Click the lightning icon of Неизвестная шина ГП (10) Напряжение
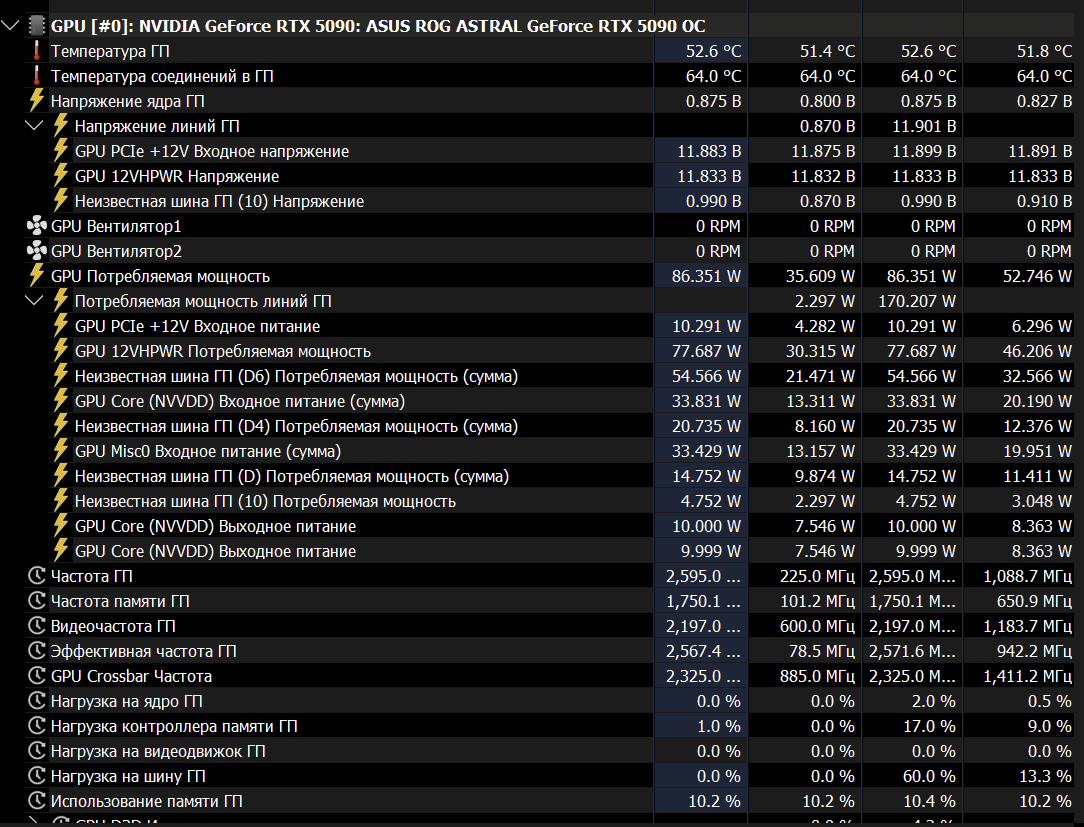Image resolution: width=1084 pixels, height=827 pixels. pos(61,201)
